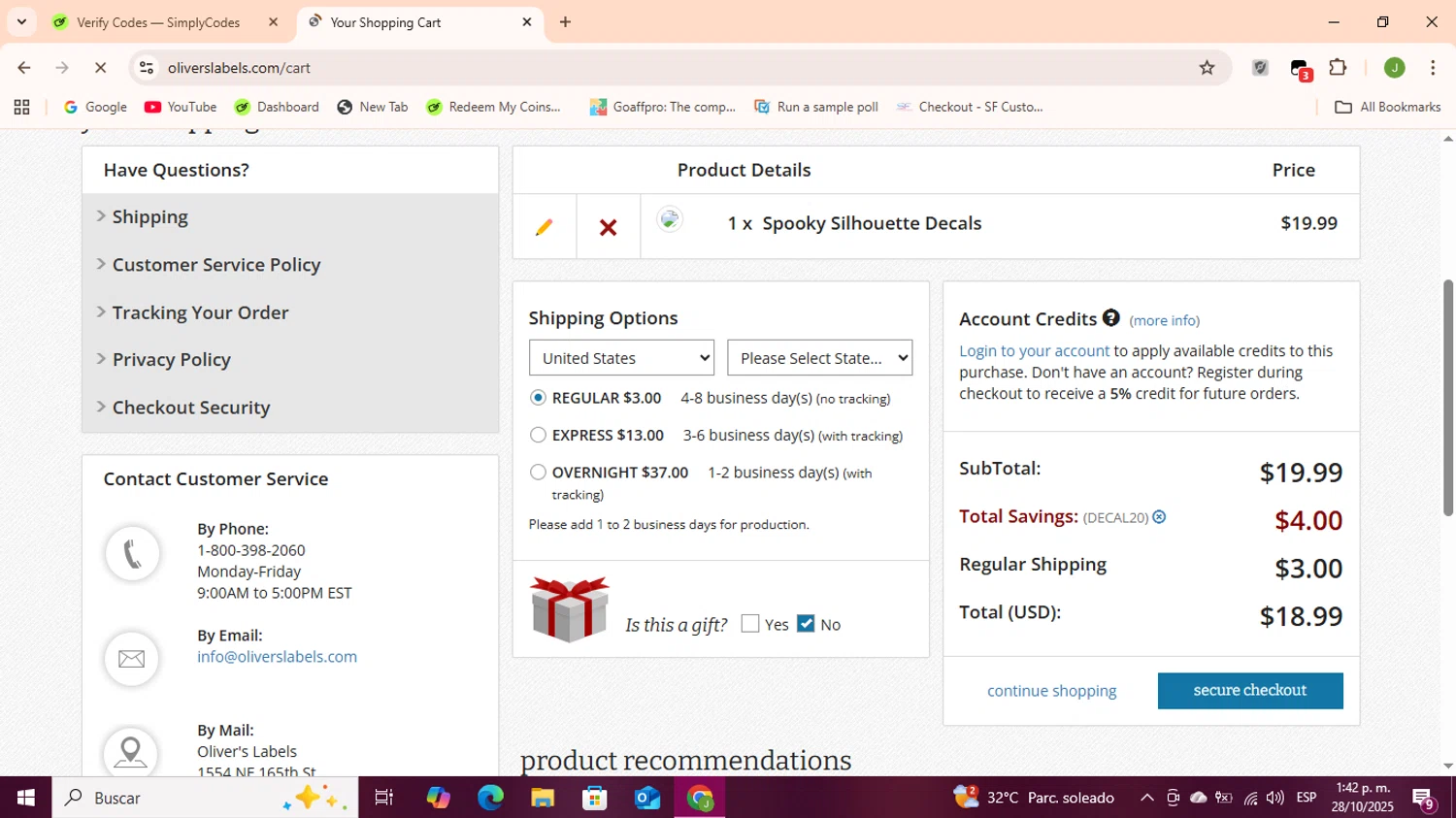View site information icon in address bar
Viewport: 1456px width, 818px height.
147,68
